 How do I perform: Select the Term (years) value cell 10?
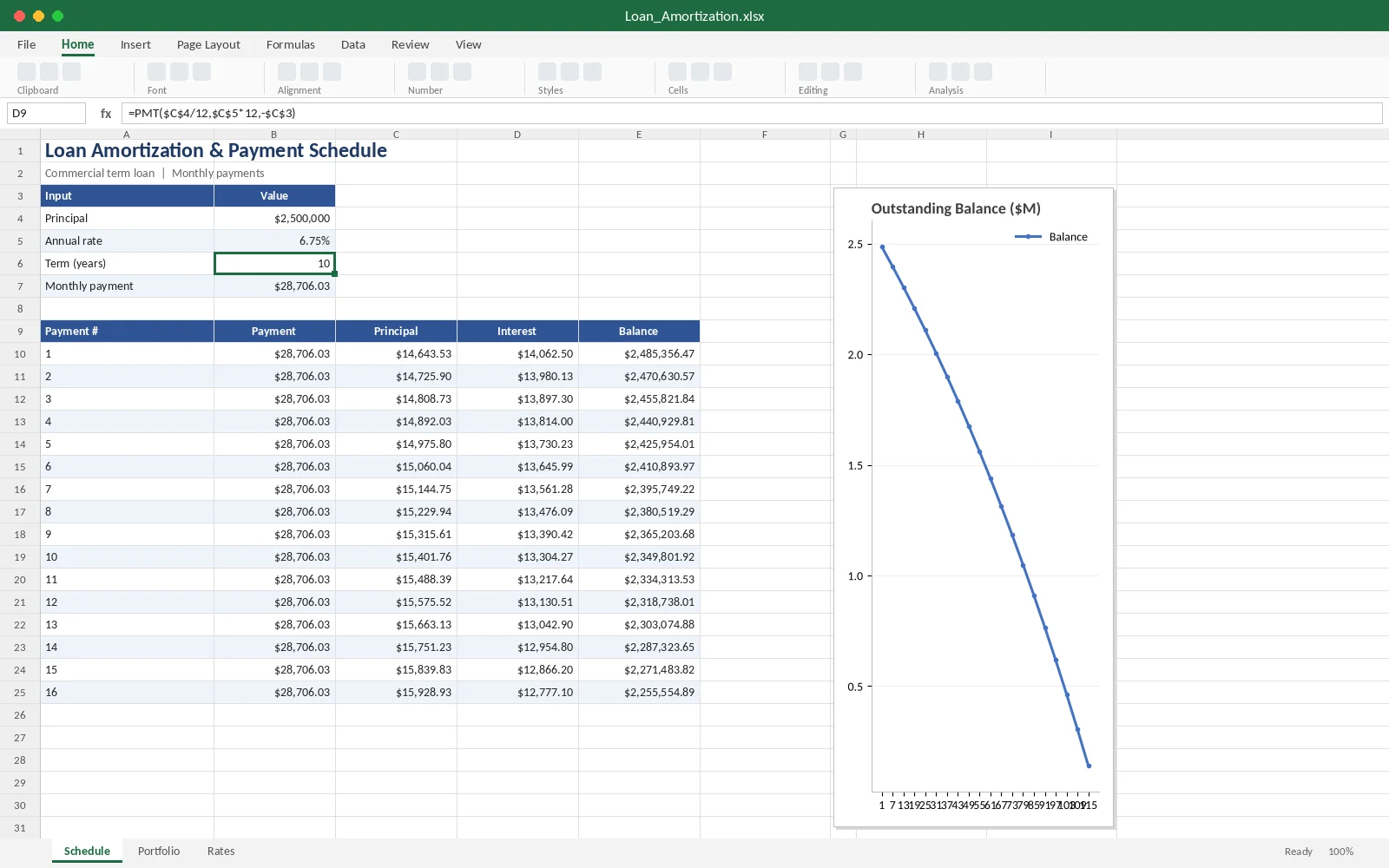coord(274,263)
